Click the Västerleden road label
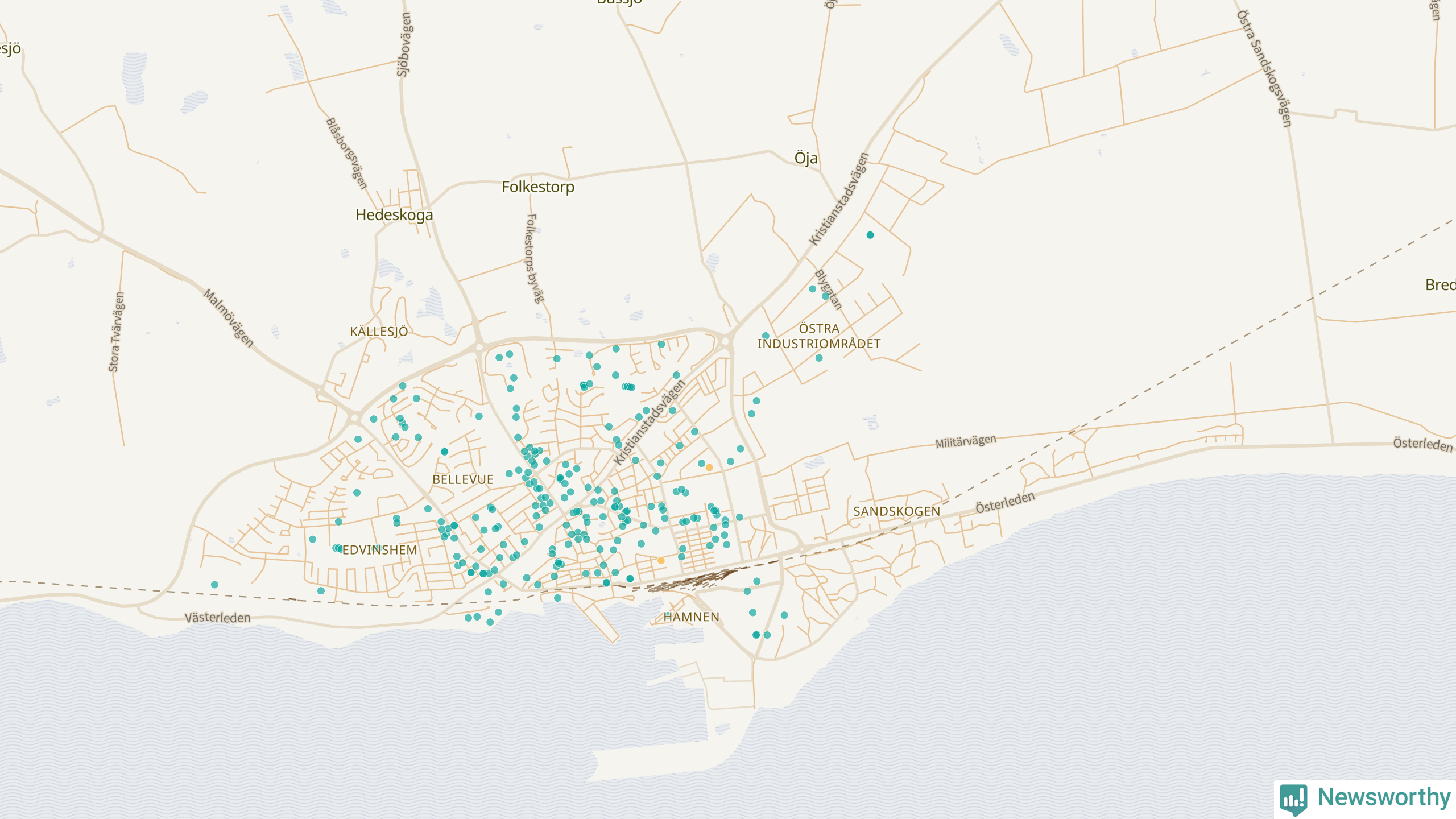The width and height of the screenshot is (1456, 819). (x=217, y=618)
